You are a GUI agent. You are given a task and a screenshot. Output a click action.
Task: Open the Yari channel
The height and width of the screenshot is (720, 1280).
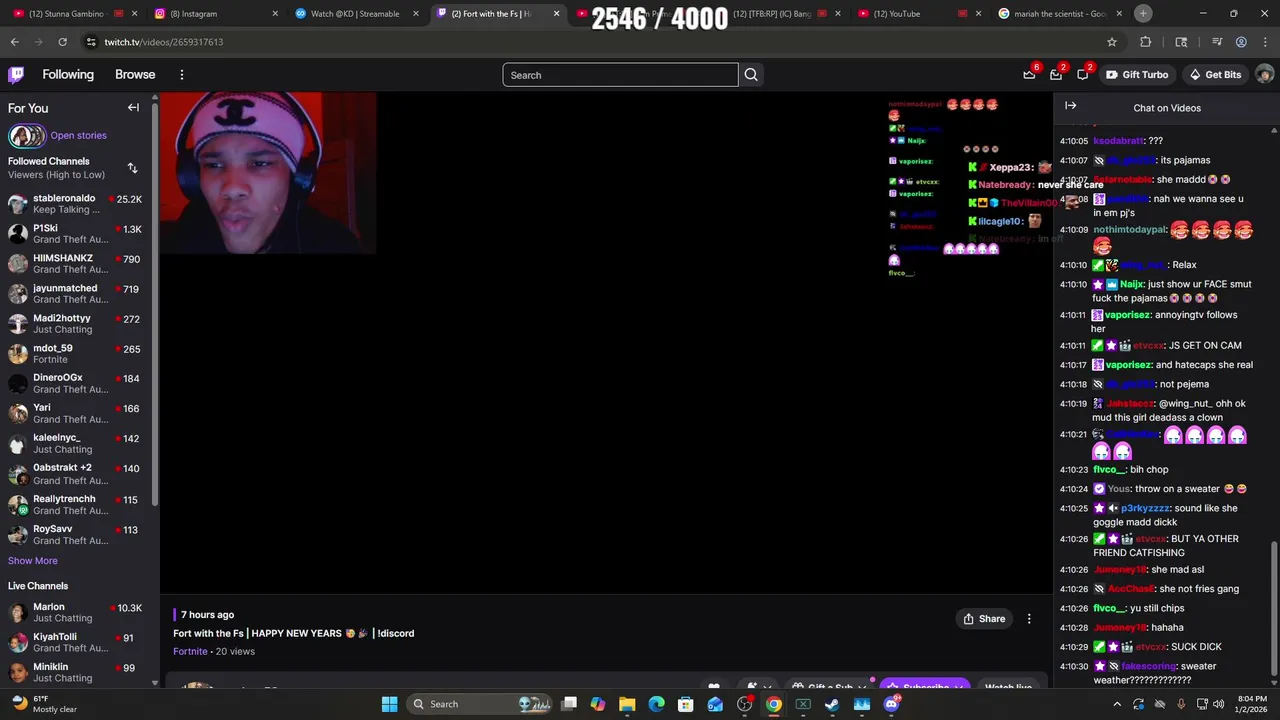click(x=77, y=413)
